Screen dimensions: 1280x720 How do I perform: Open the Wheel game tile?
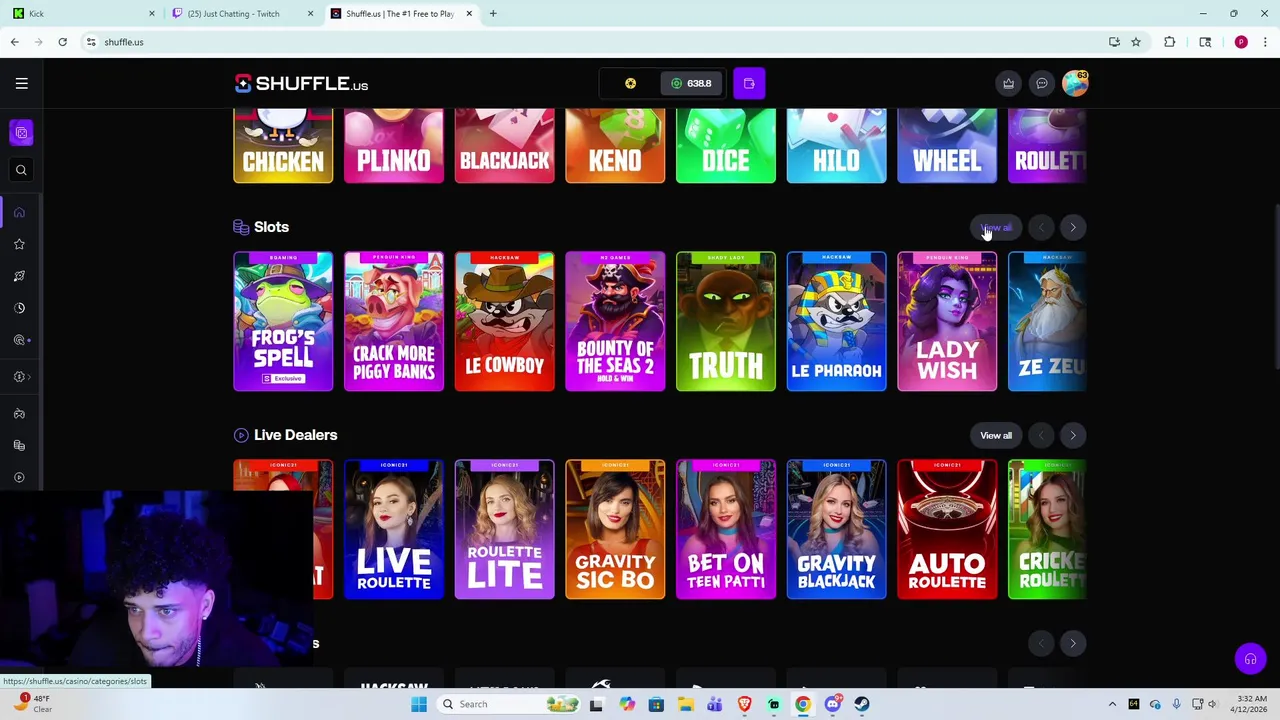pos(947,146)
